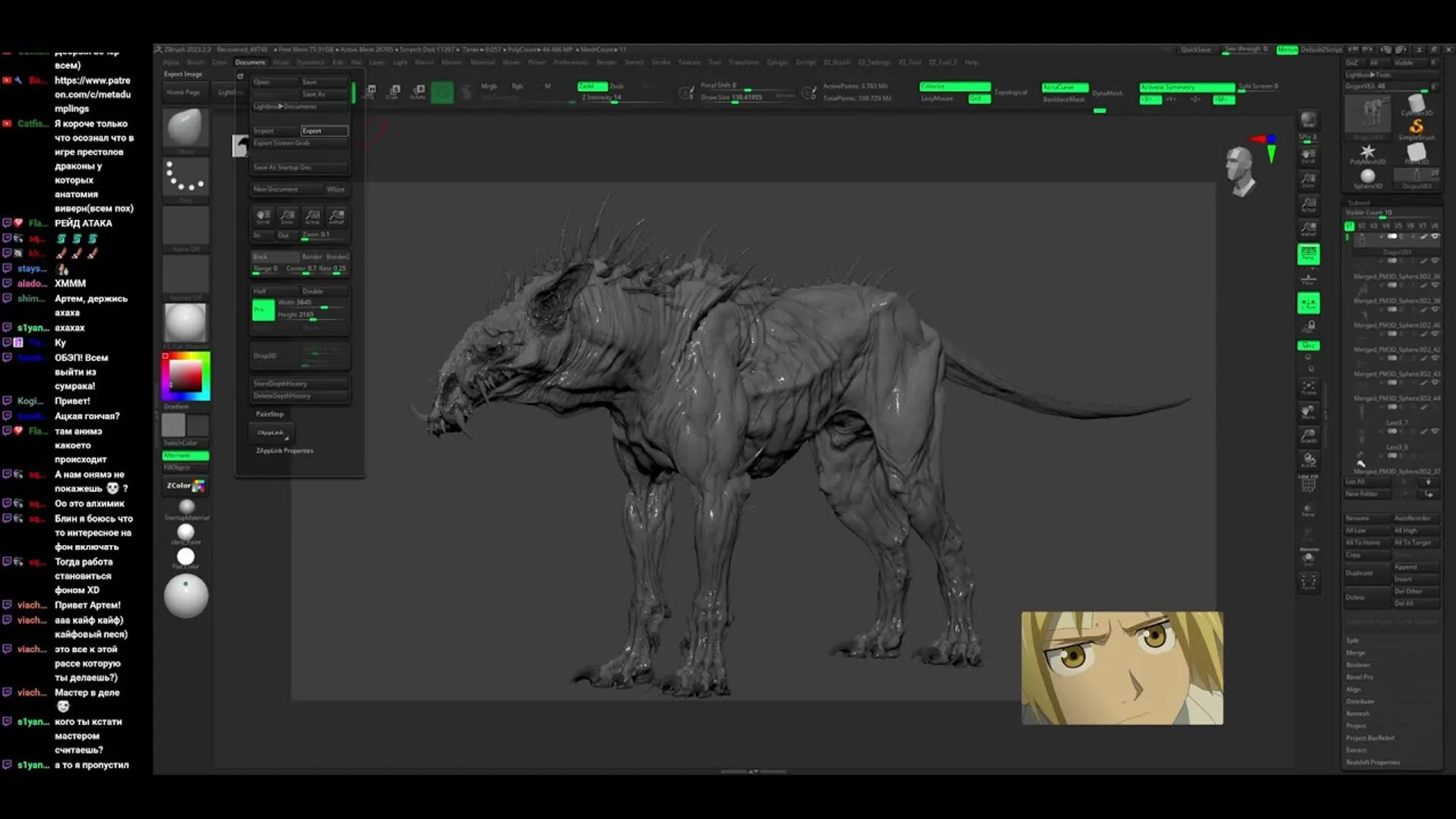Viewport: 1456px width, 819px height.
Task: Click the camera head orientation gizmo
Action: point(1240,171)
